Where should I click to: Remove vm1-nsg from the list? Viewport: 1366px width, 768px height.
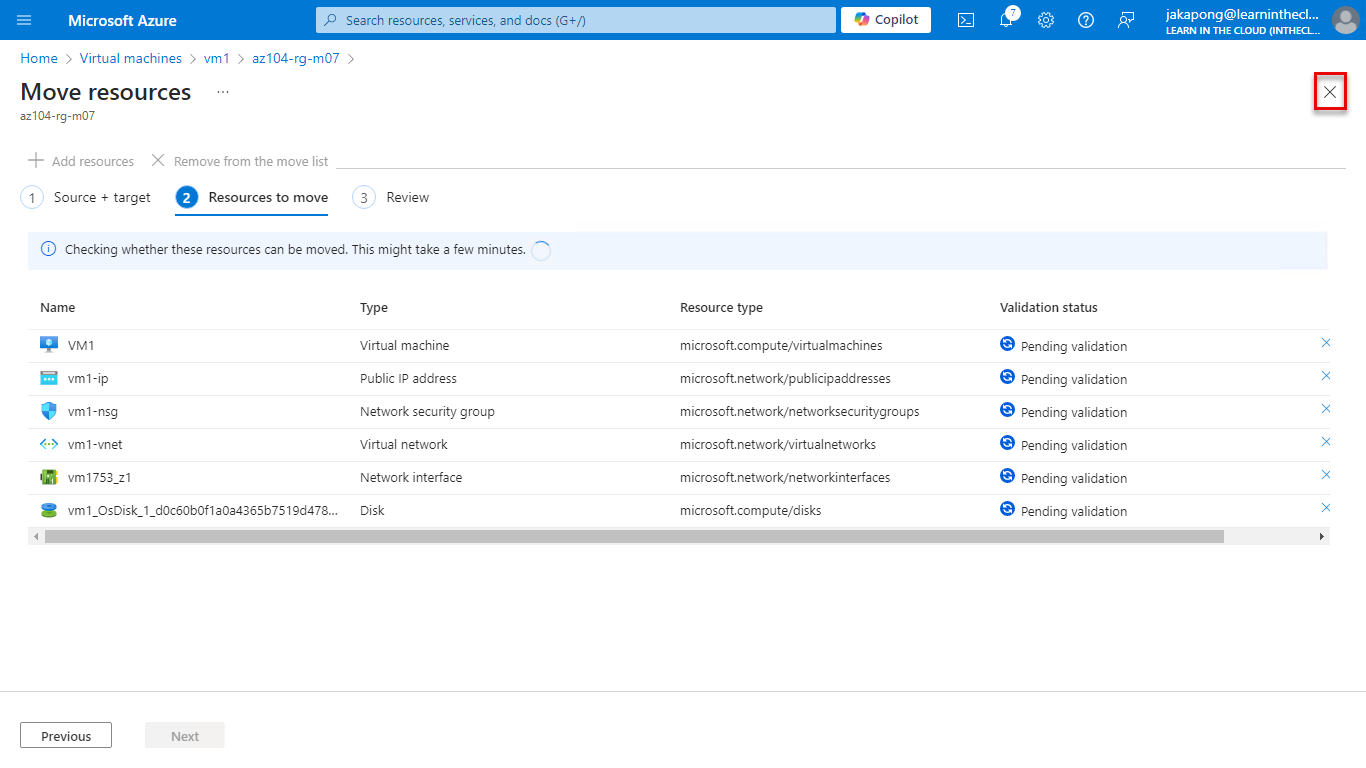(x=1326, y=409)
